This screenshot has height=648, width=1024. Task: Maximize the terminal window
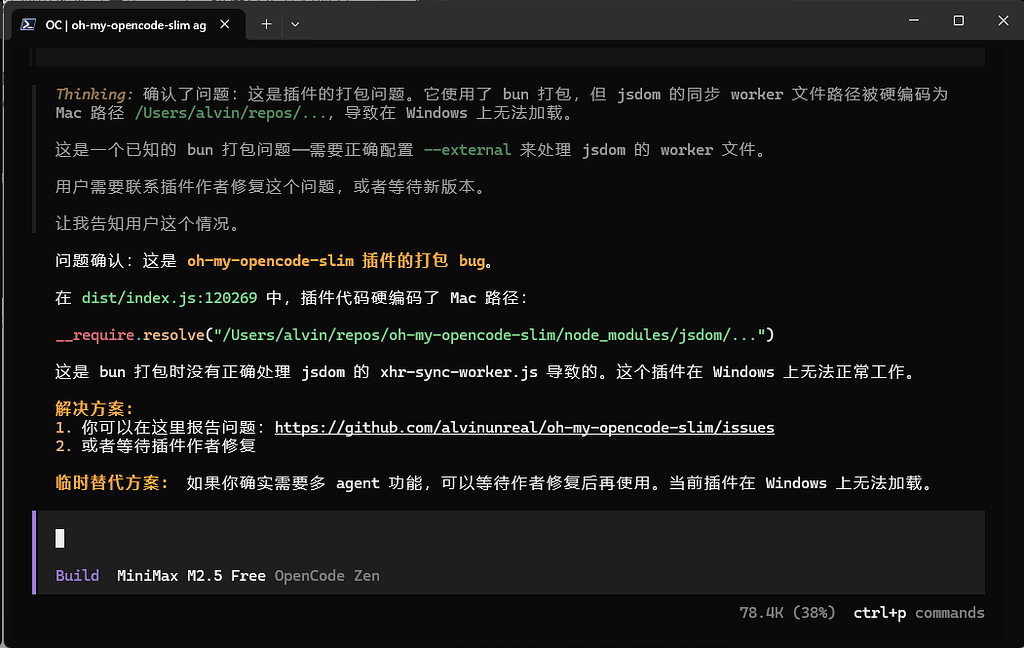point(958,20)
